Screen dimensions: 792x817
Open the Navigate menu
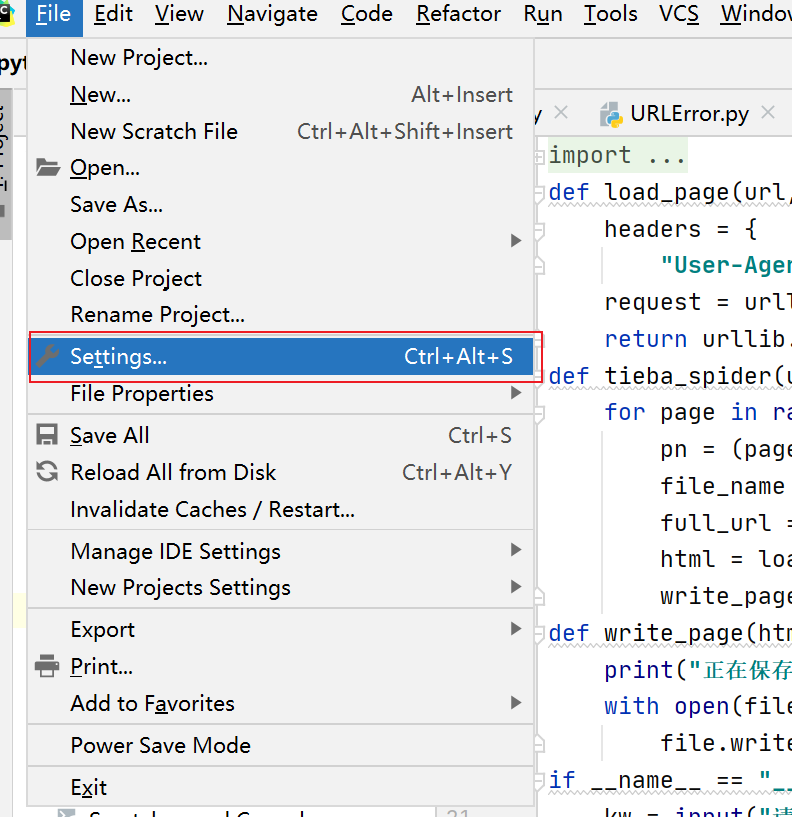272,14
